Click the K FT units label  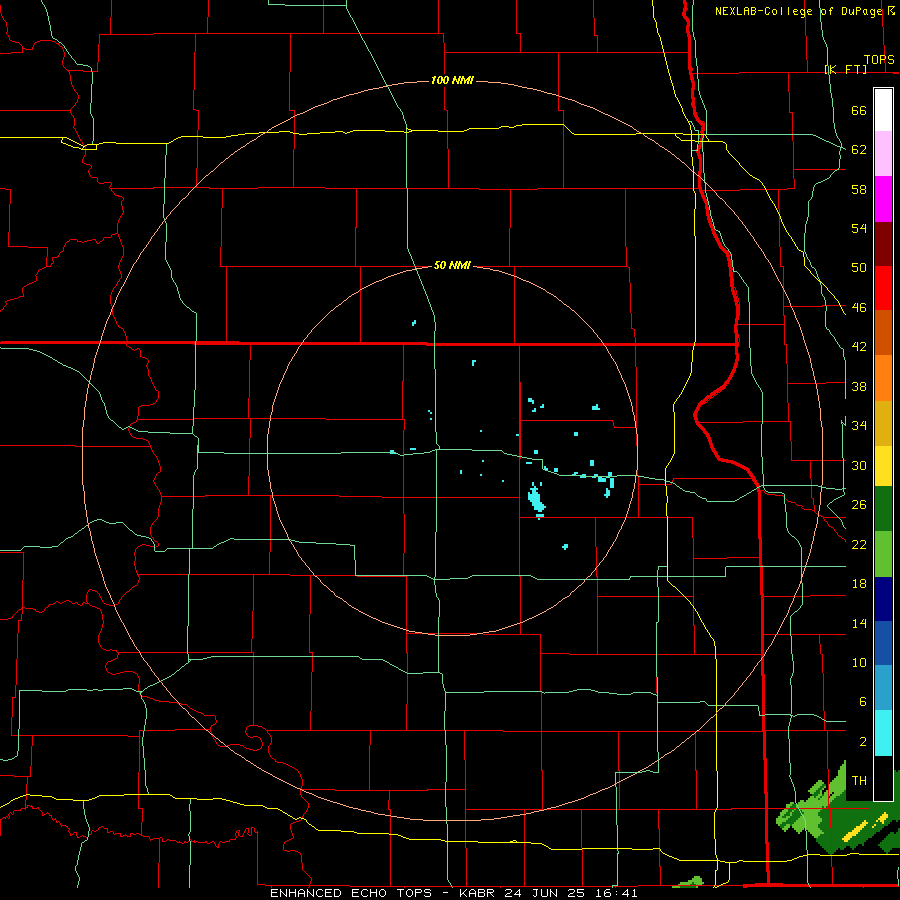pos(845,69)
